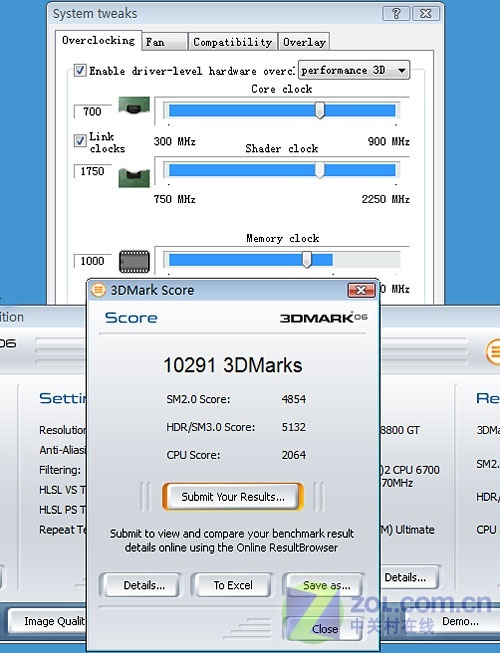The height and width of the screenshot is (653, 500).
Task: Click the core clock 700 value field
Action: [x=92, y=112]
